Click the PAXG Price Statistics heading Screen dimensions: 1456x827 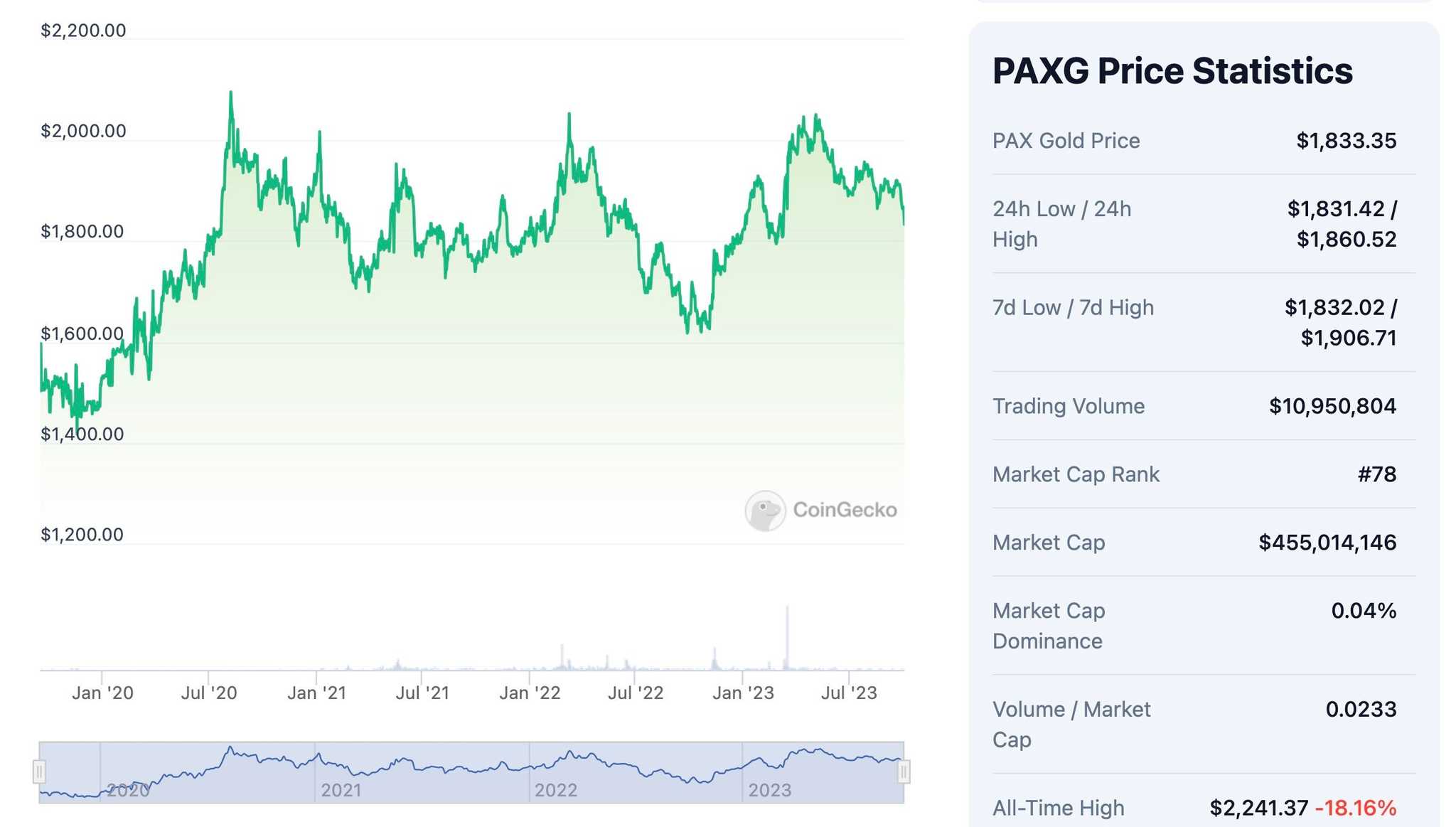[x=1172, y=70]
